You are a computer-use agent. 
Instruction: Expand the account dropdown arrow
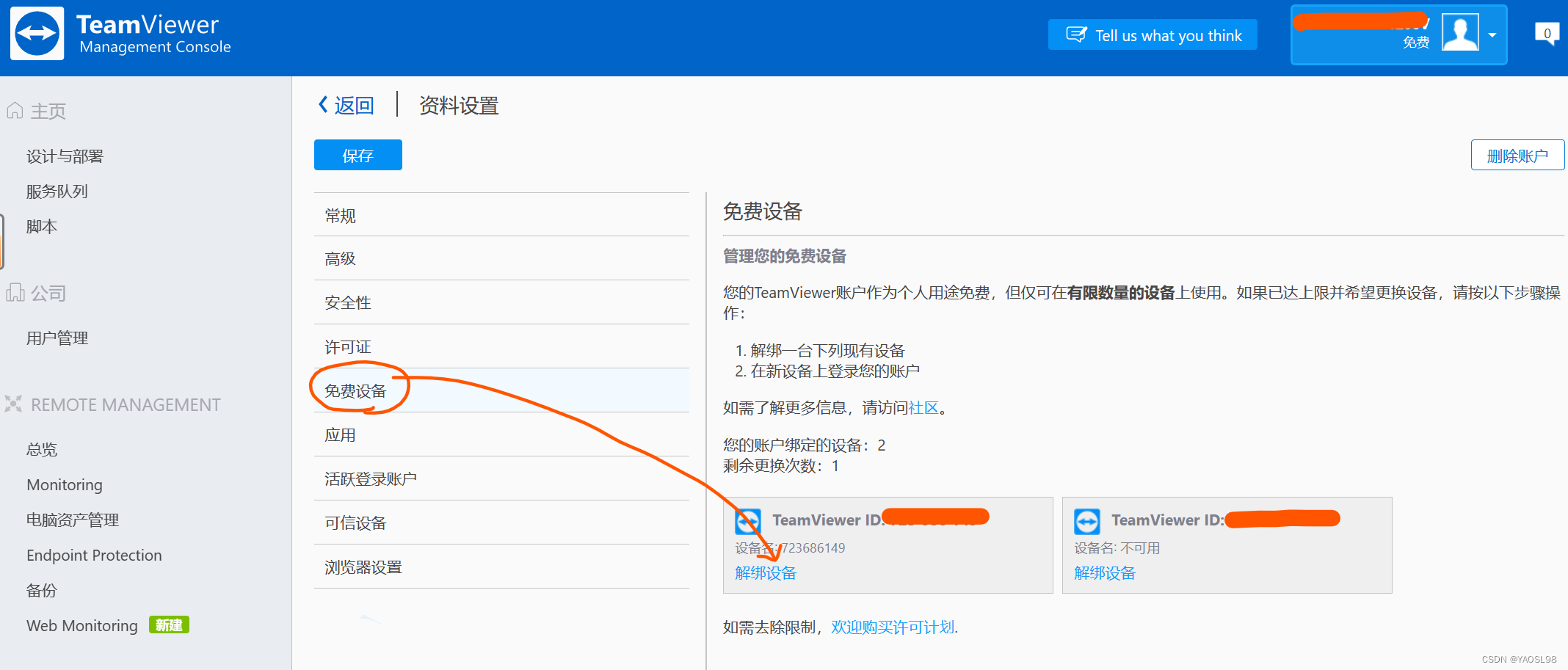pyautogui.click(x=1492, y=34)
